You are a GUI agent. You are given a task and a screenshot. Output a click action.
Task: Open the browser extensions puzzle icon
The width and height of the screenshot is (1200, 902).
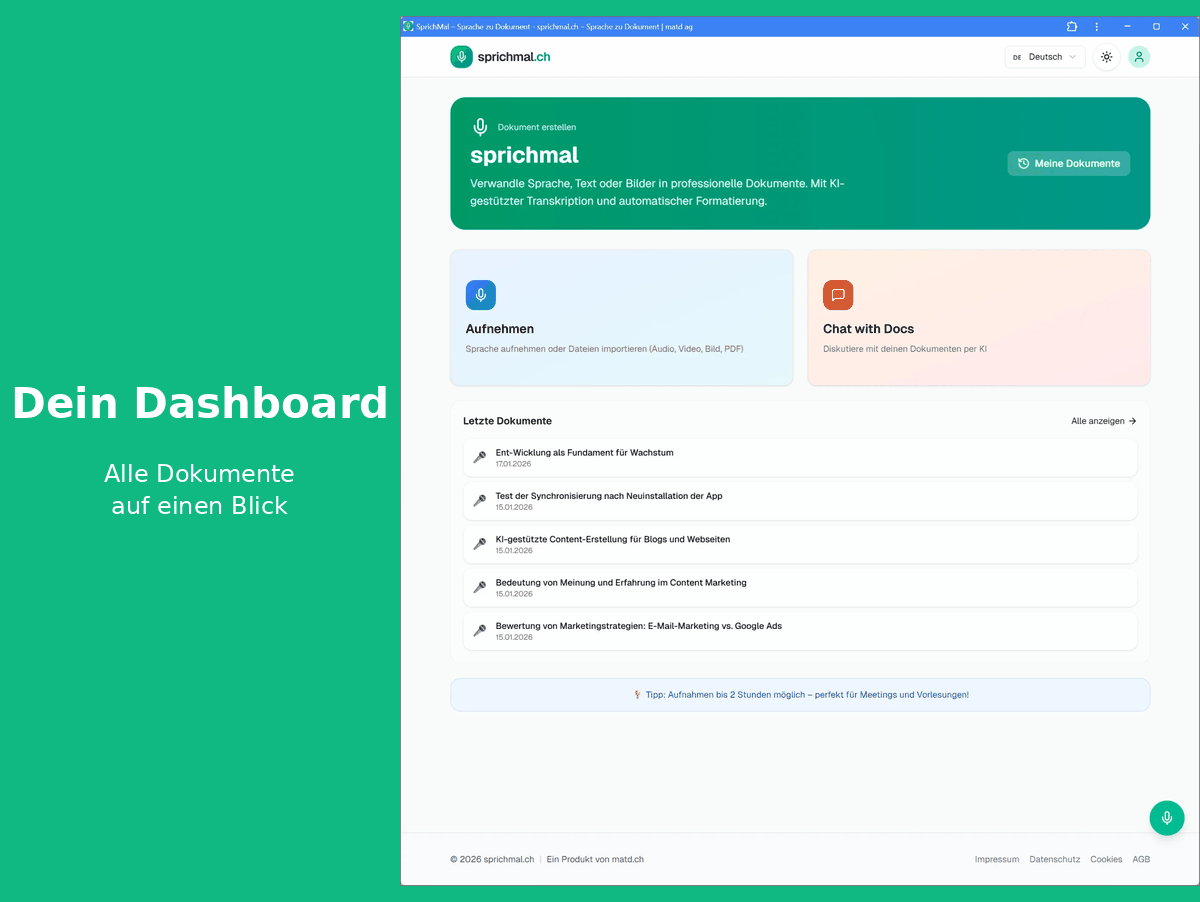pos(1072,27)
